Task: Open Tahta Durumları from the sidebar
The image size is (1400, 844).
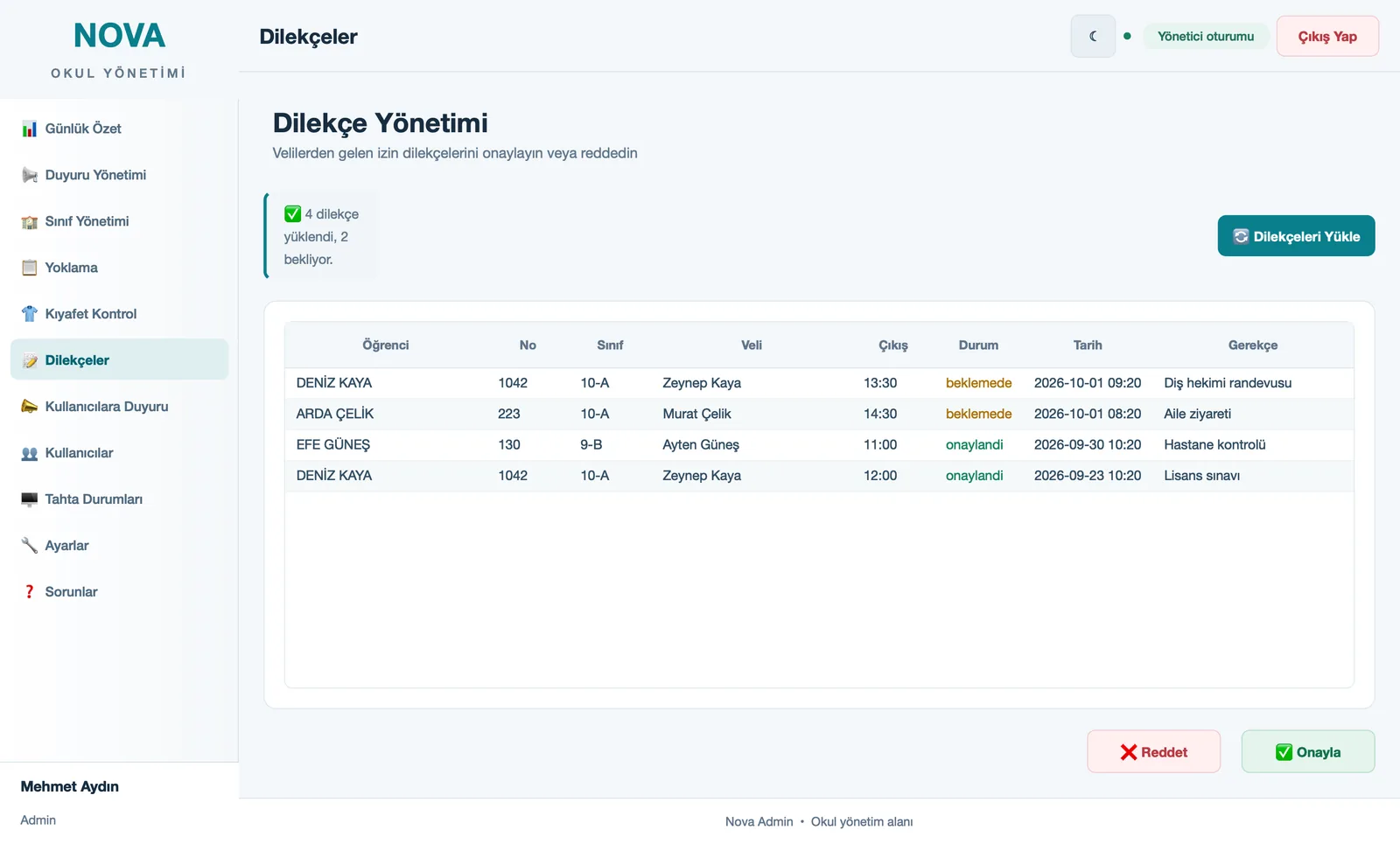Action: coord(119,499)
